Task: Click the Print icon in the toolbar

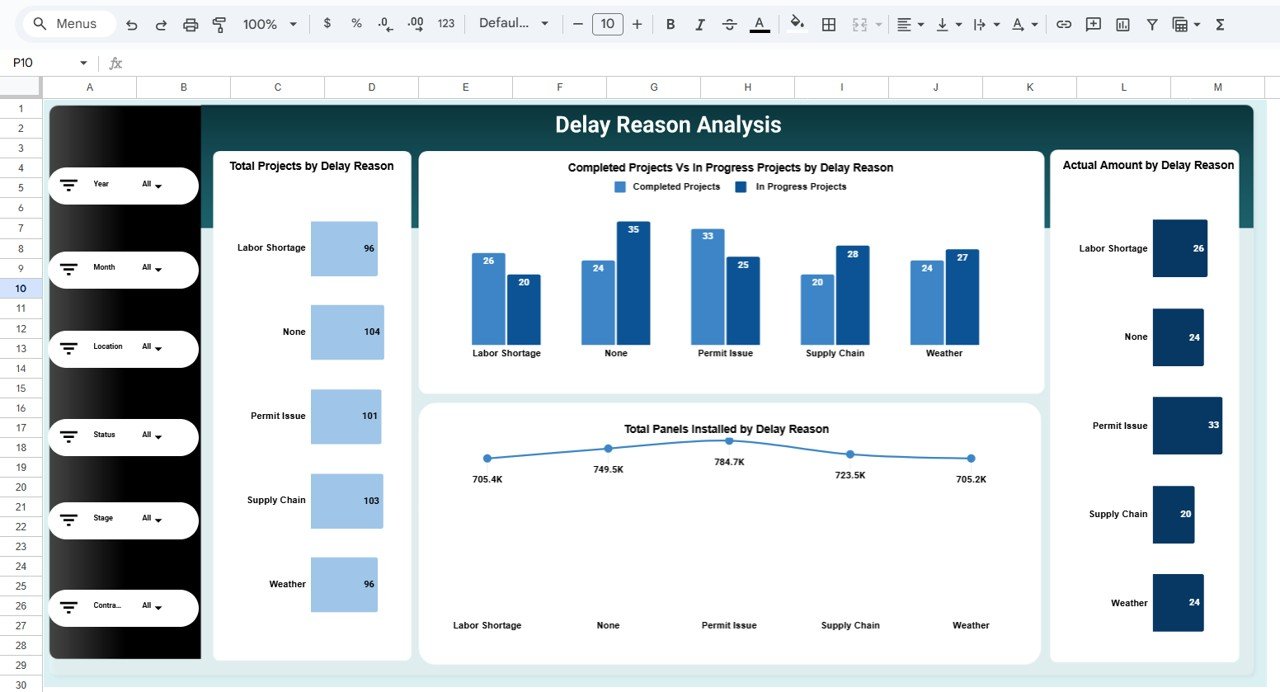Action: click(190, 23)
